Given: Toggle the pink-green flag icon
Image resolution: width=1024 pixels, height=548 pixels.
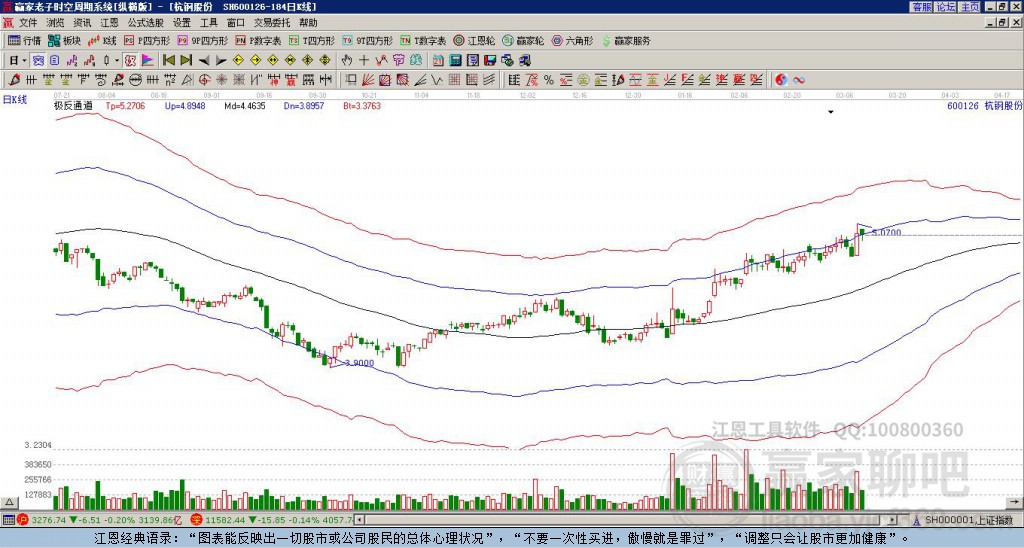Looking at the screenshot, I should coord(148,60).
